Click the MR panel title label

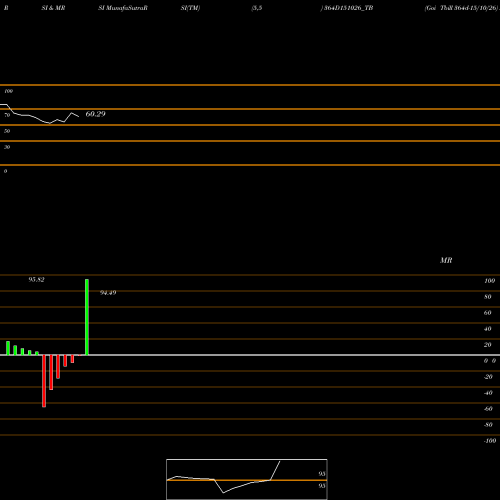[x=446, y=260]
